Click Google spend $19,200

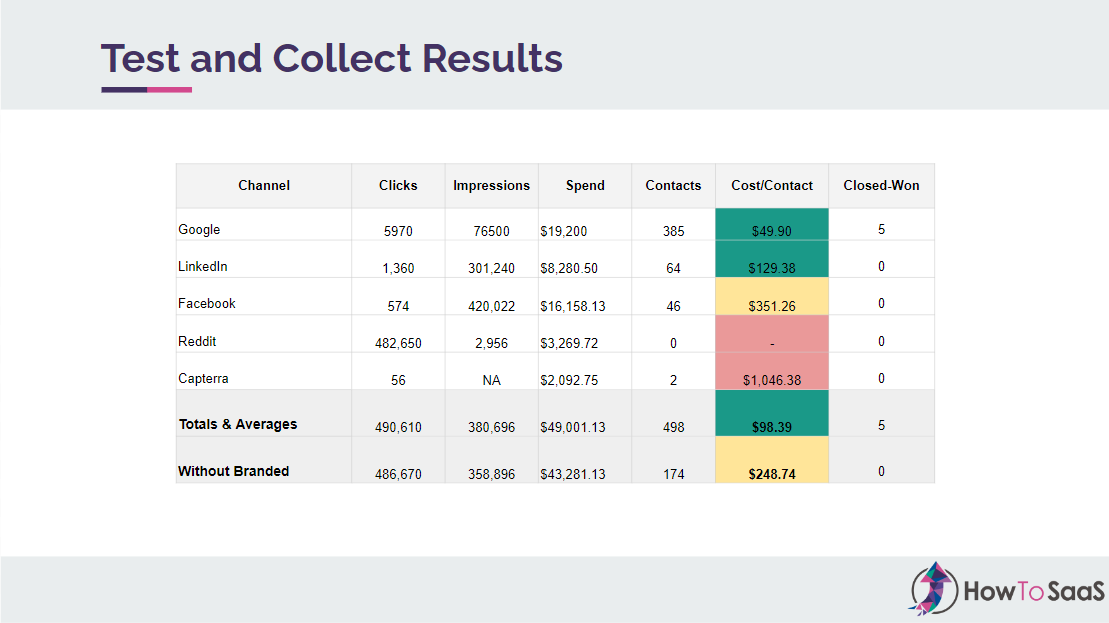[x=564, y=231]
